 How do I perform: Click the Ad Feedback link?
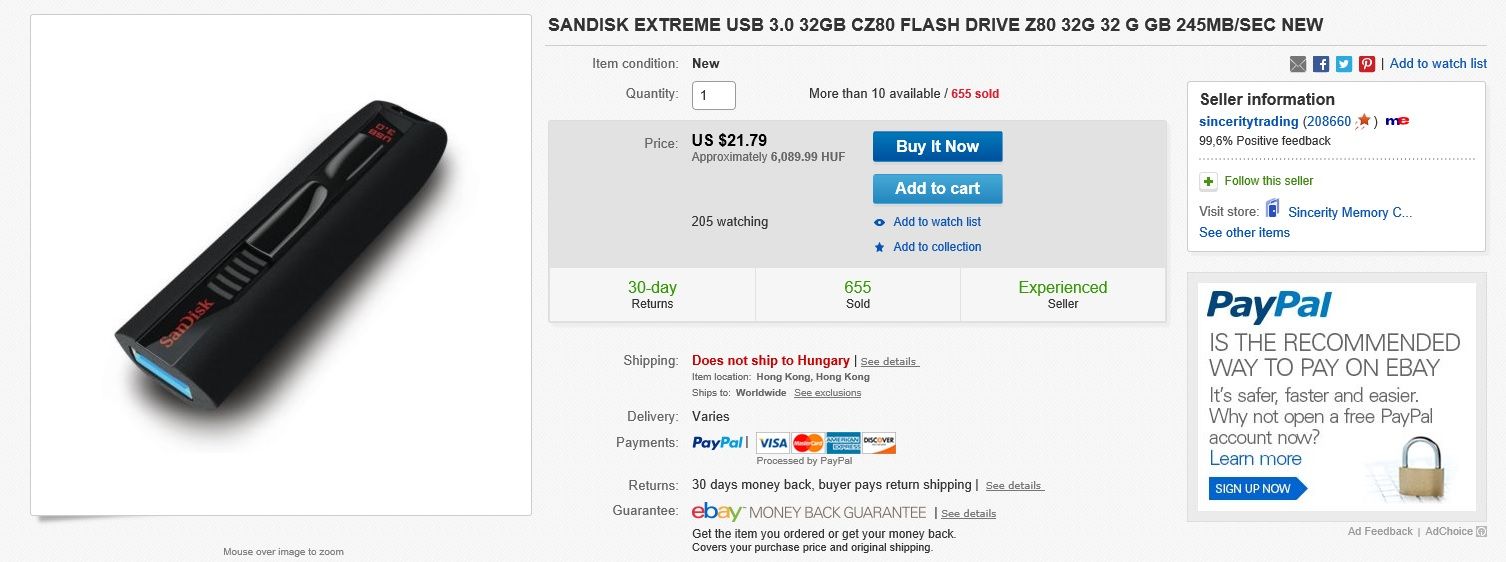1380,531
